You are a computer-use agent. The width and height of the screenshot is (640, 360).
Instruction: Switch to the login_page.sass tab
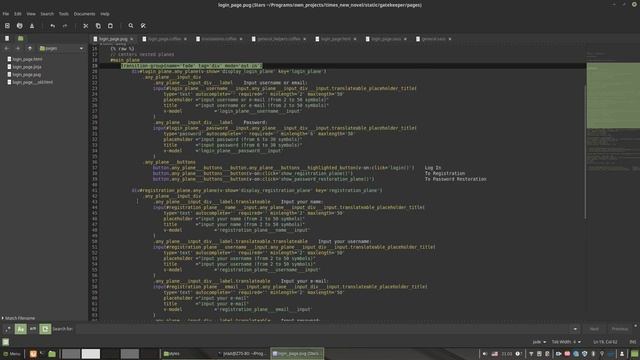tap(386, 39)
